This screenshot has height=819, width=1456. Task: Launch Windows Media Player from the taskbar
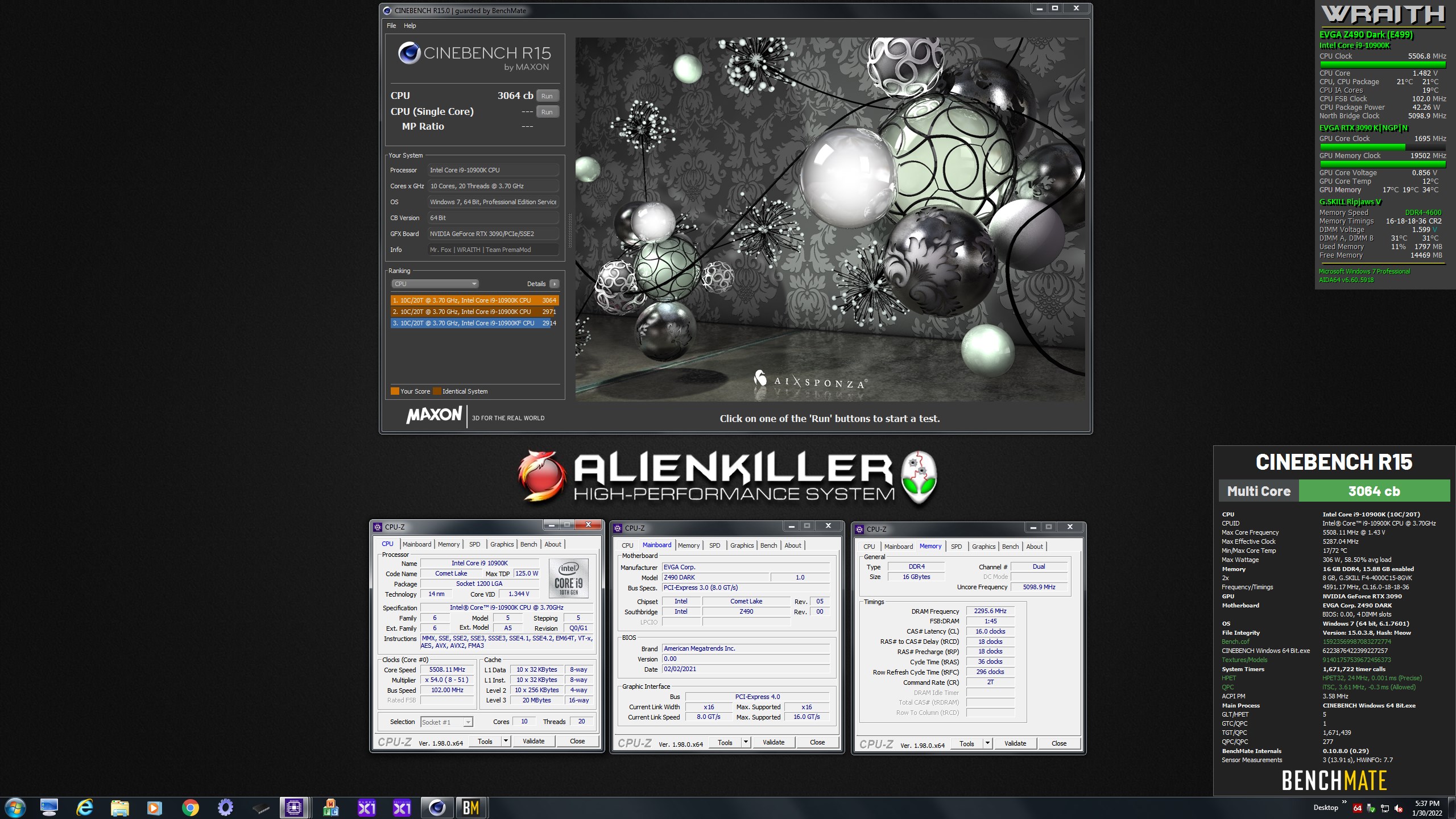154,808
